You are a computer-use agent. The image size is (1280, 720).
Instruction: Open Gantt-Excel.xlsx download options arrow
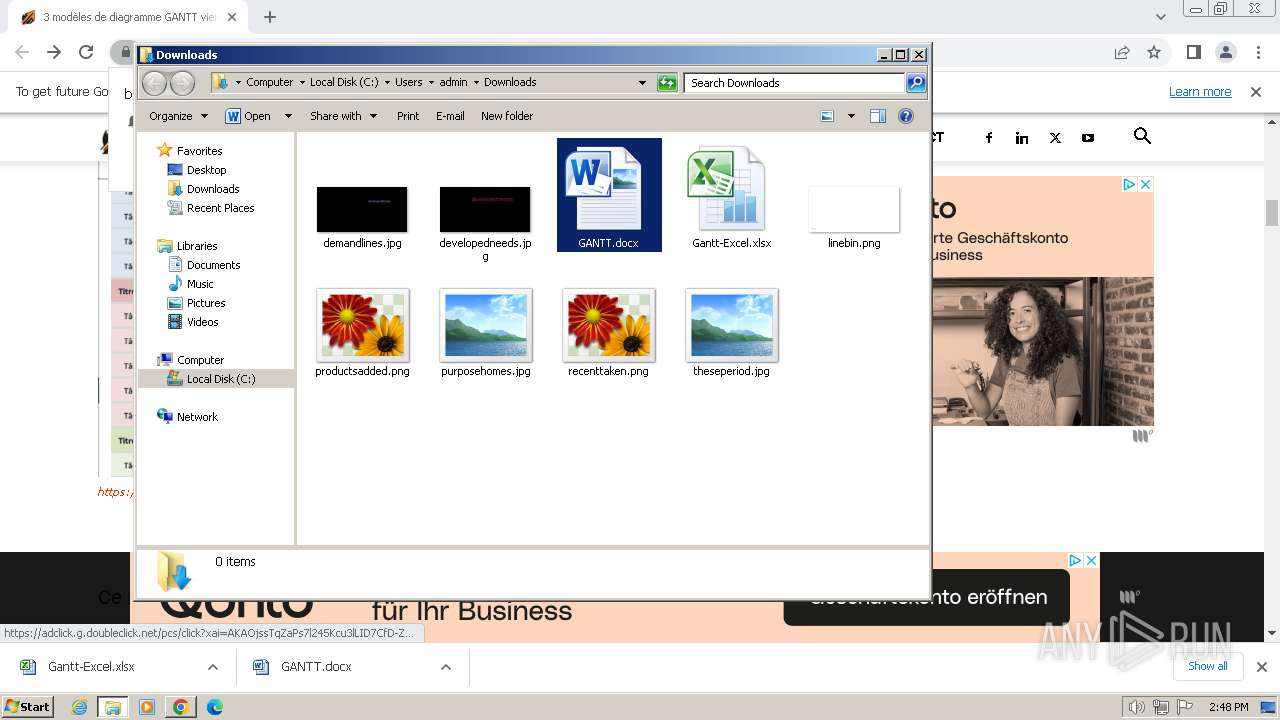(x=213, y=667)
